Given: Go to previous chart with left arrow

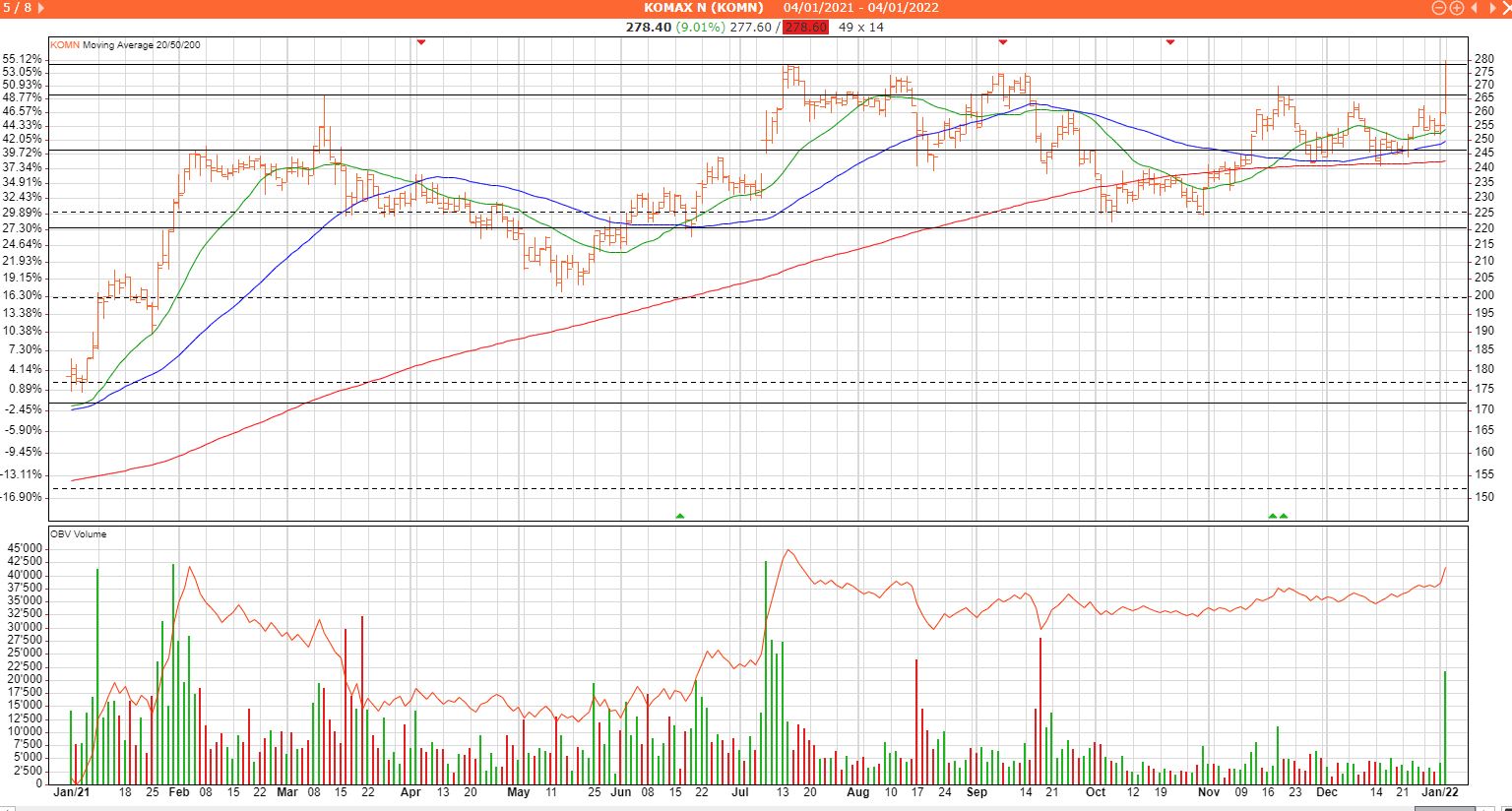Looking at the screenshot, I should coord(1474,8).
